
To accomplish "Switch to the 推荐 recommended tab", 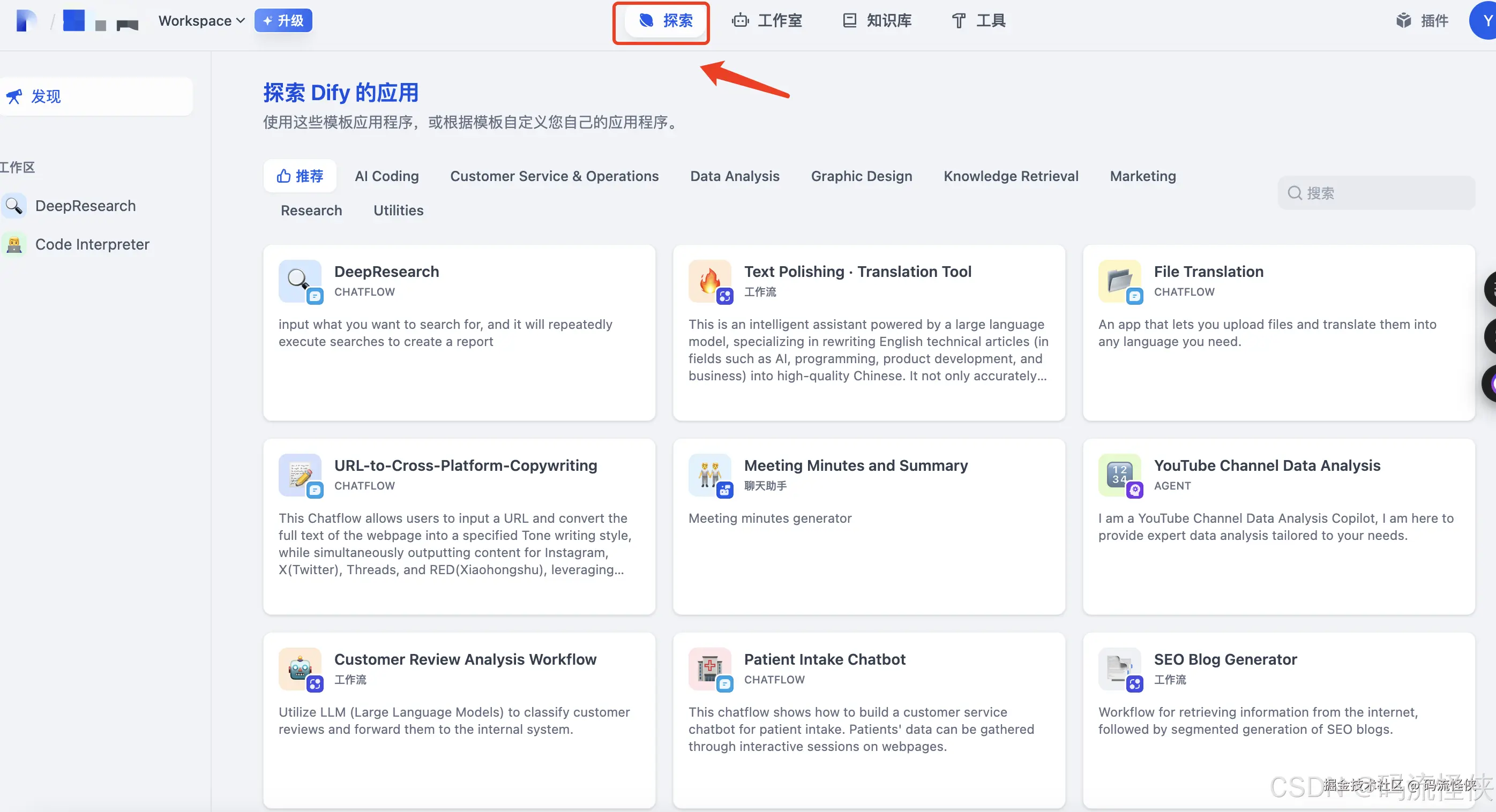I will click(x=300, y=176).
